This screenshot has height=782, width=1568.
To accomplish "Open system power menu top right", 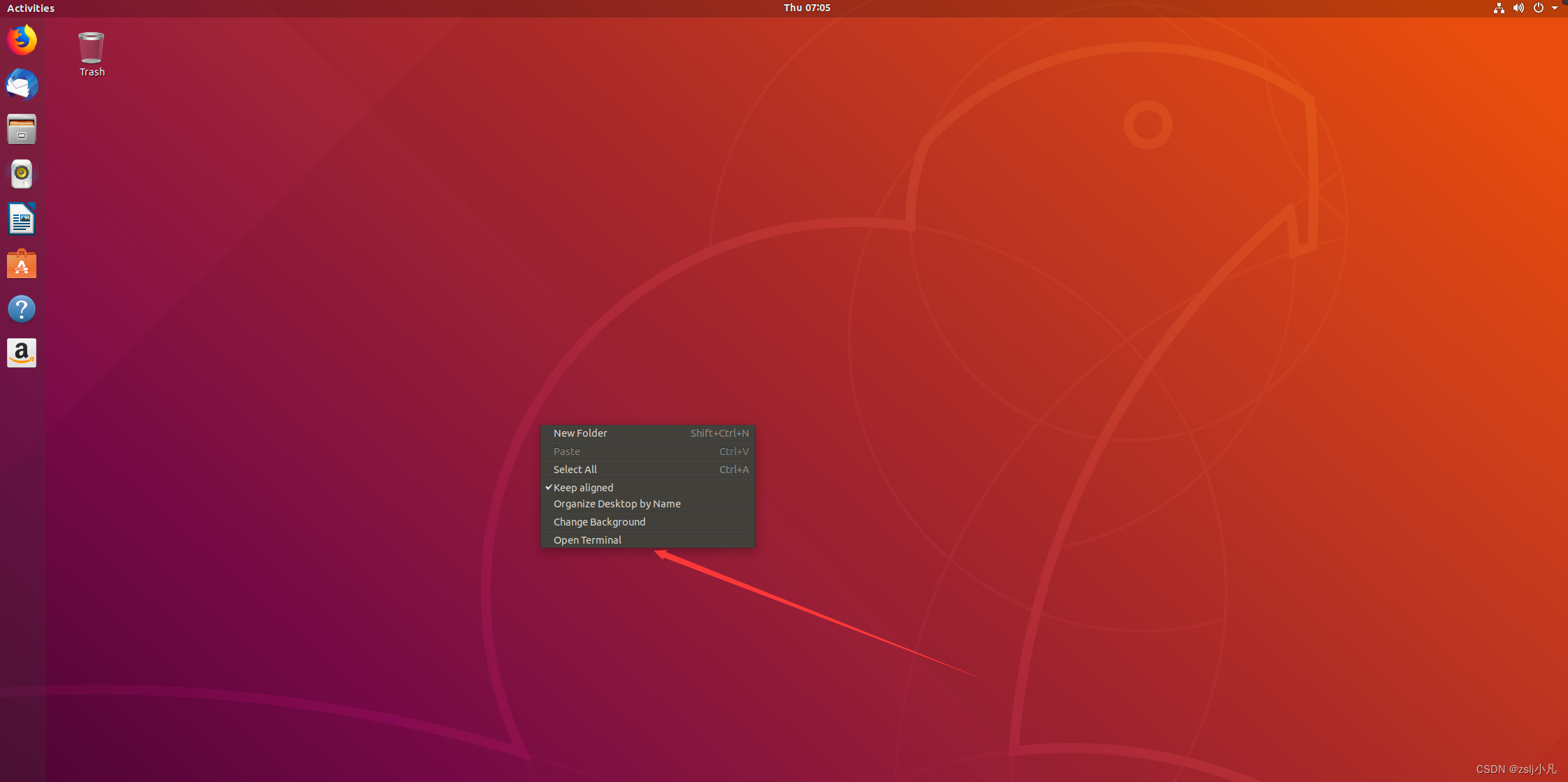I will tap(1536, 8).
